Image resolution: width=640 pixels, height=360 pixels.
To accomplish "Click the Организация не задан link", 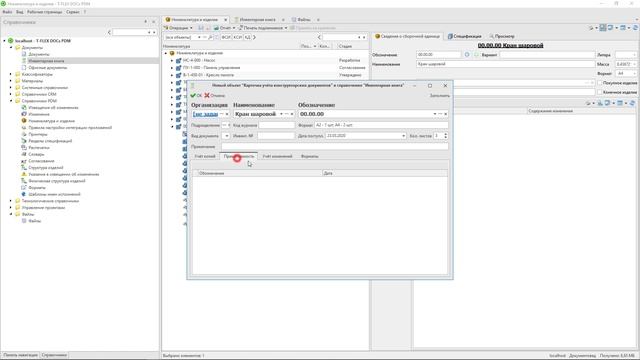I will (x=205, y=114).
